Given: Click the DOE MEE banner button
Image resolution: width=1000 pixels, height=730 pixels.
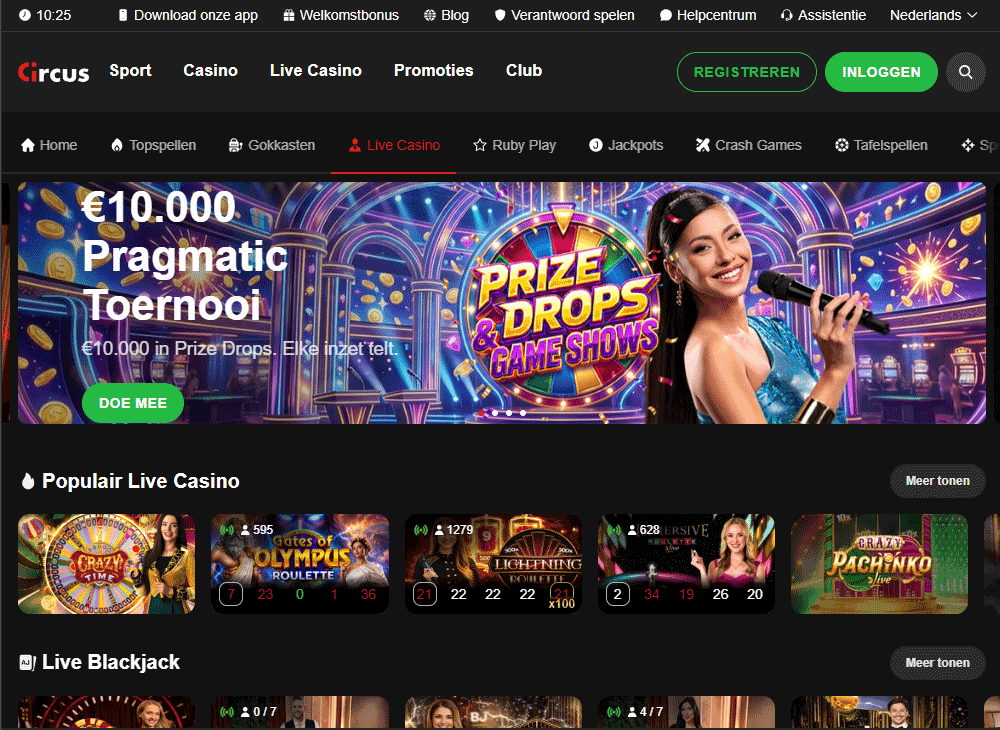Looking at the screenshot, I should pos(133,403).
